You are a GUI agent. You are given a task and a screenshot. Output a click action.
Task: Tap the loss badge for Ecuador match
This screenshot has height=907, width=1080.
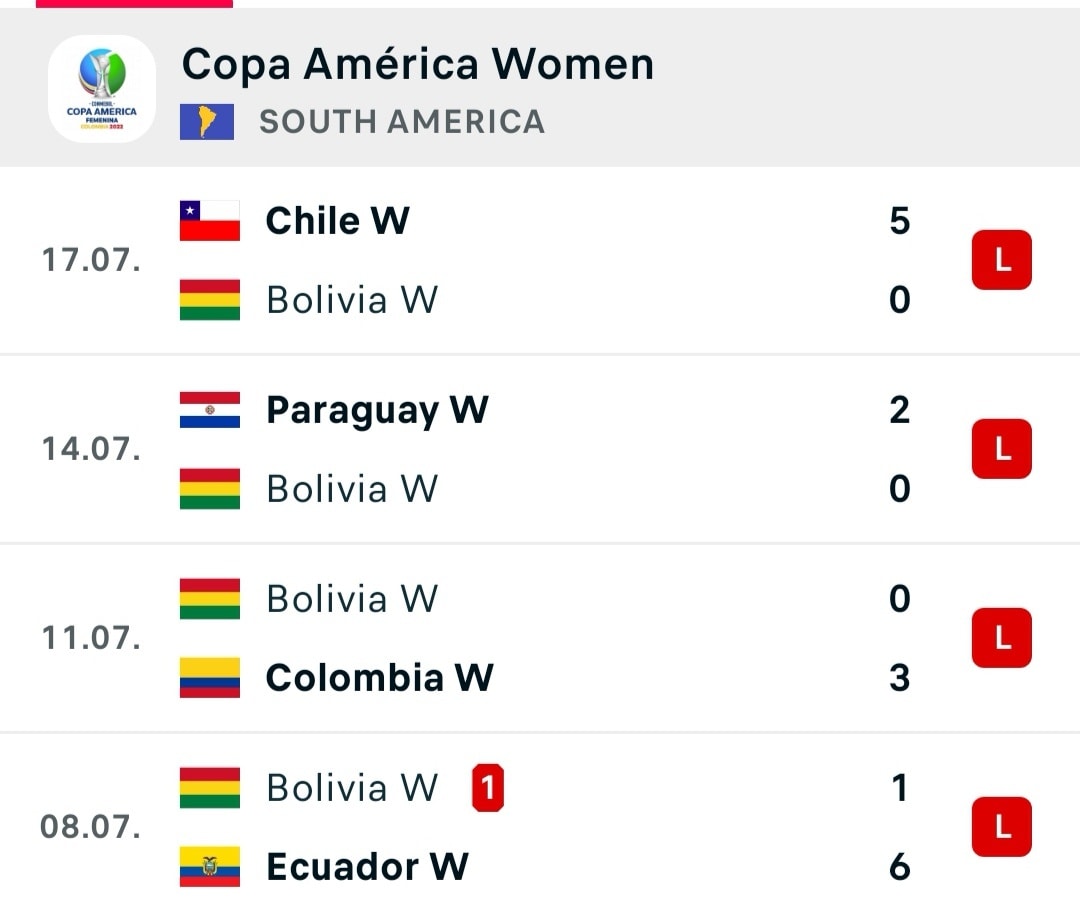pyautogui.click(x=1001, y=827)
